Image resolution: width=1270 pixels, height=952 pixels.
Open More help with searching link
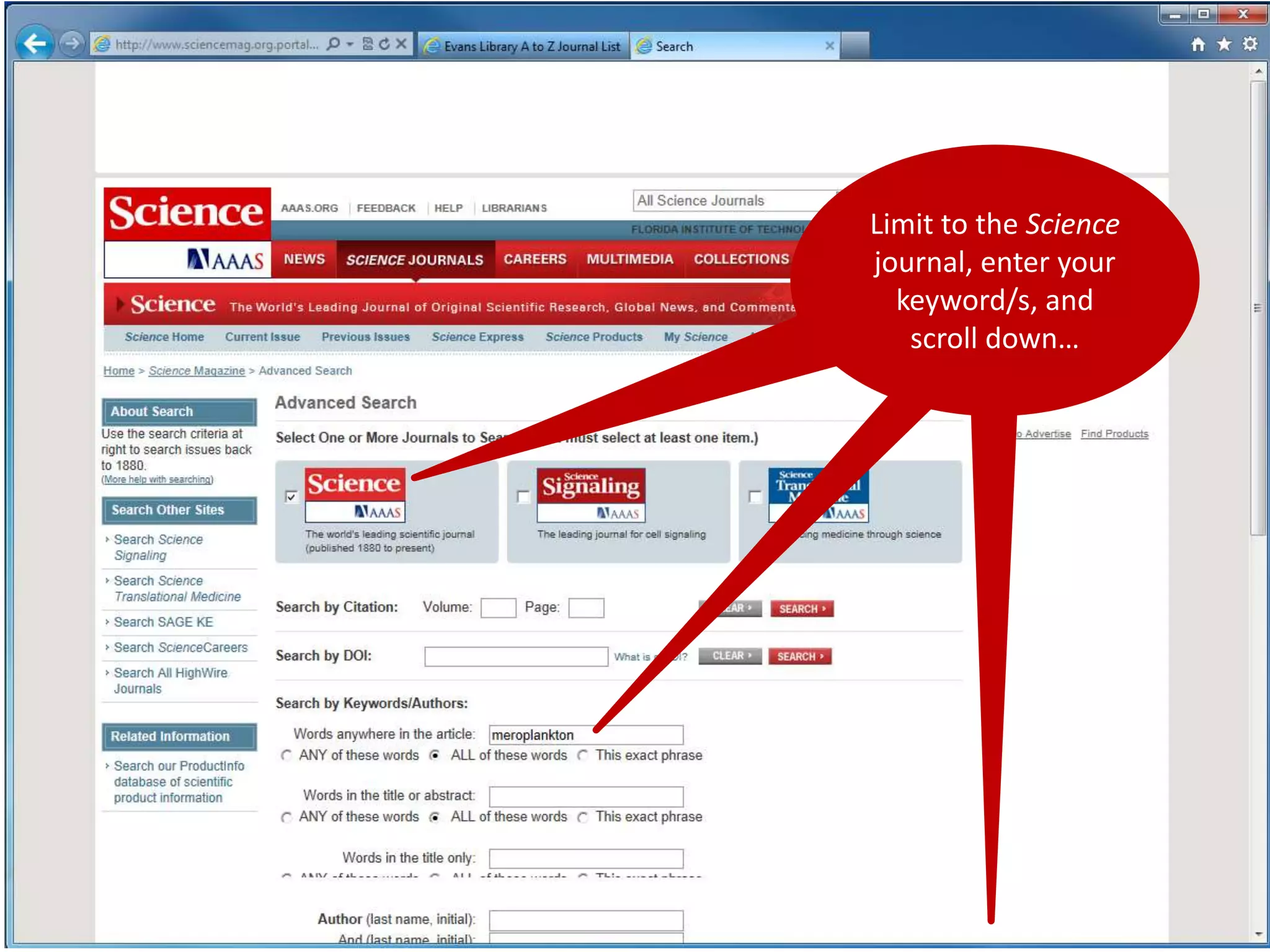(x=157, y=480)
